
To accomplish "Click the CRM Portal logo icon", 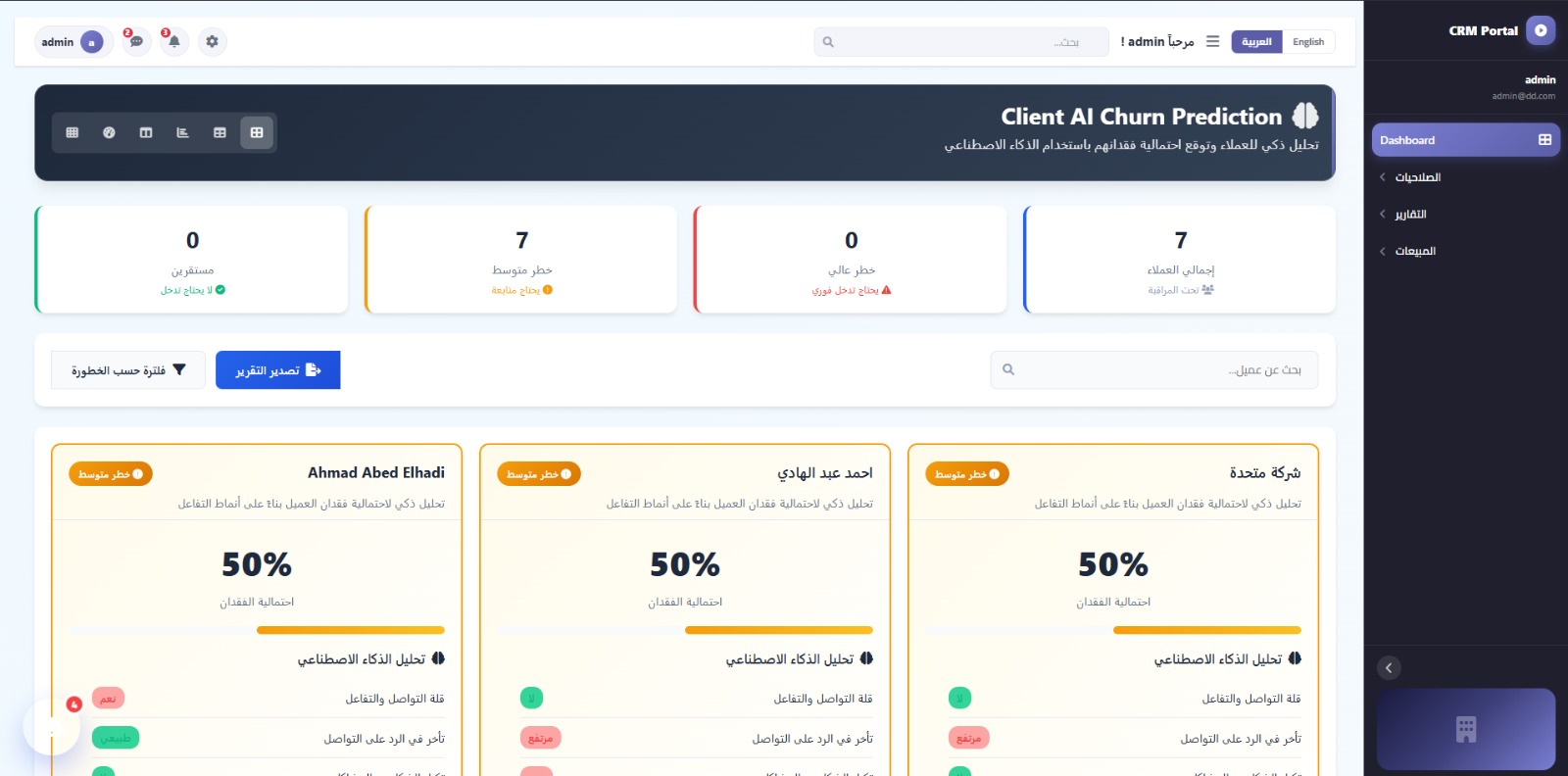I will coord(1541,30).
